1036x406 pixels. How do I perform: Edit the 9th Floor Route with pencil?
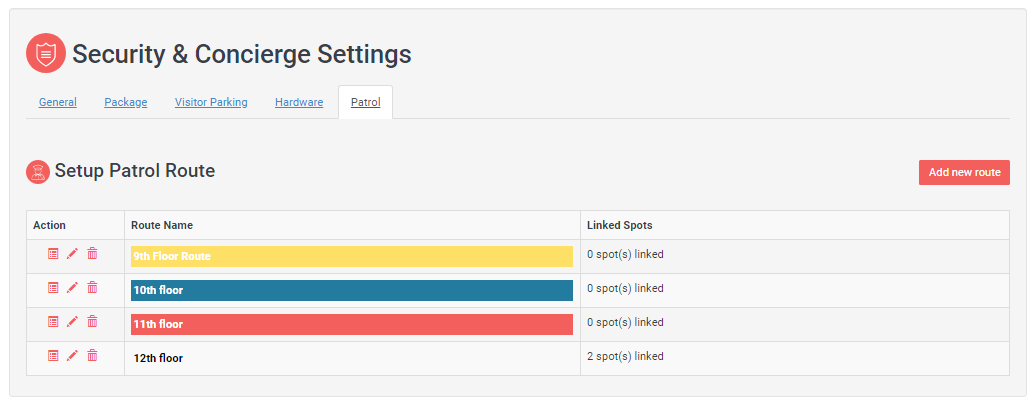click(72, 254)
